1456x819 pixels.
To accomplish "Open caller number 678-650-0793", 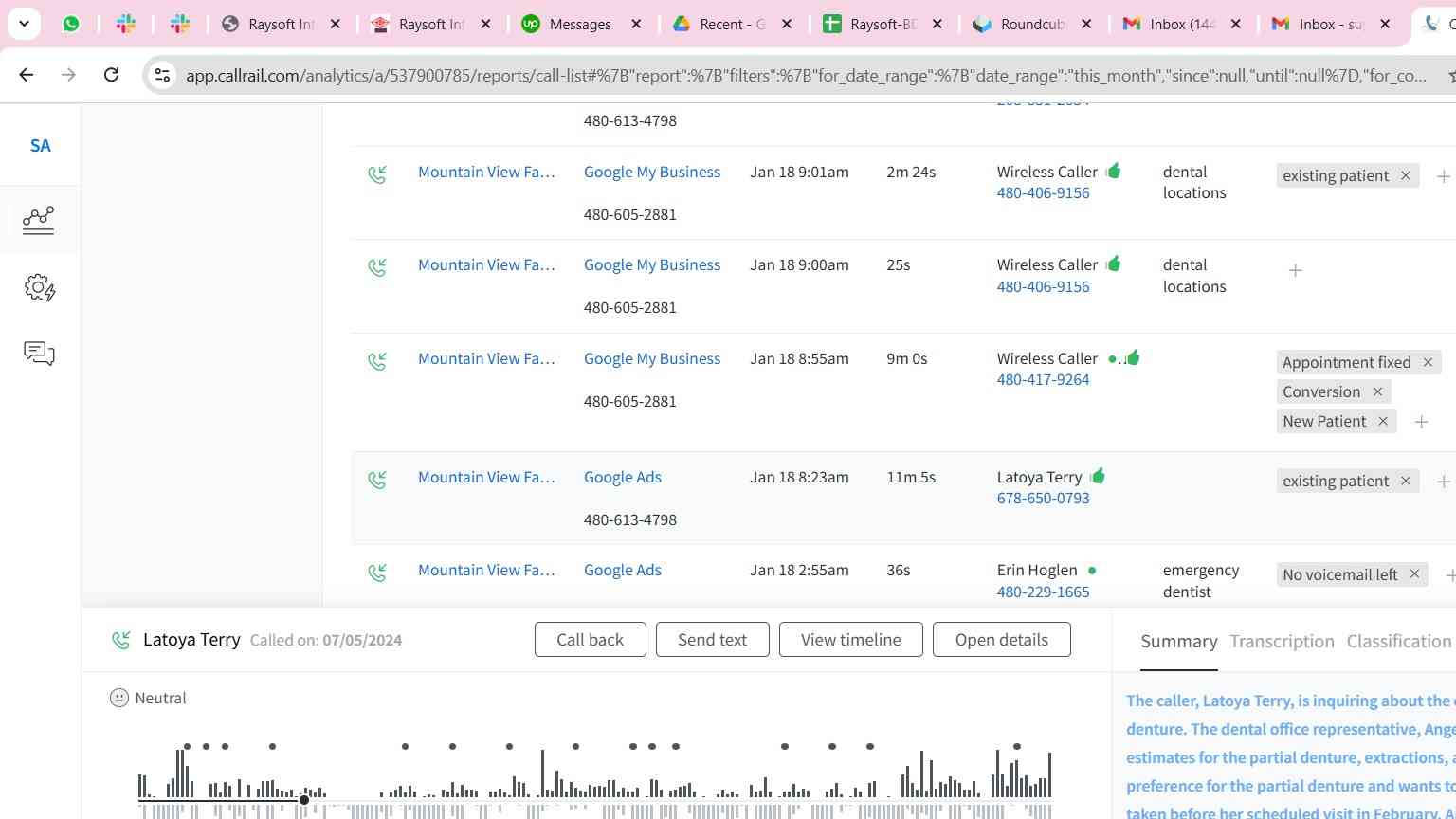I will 1043,498.
